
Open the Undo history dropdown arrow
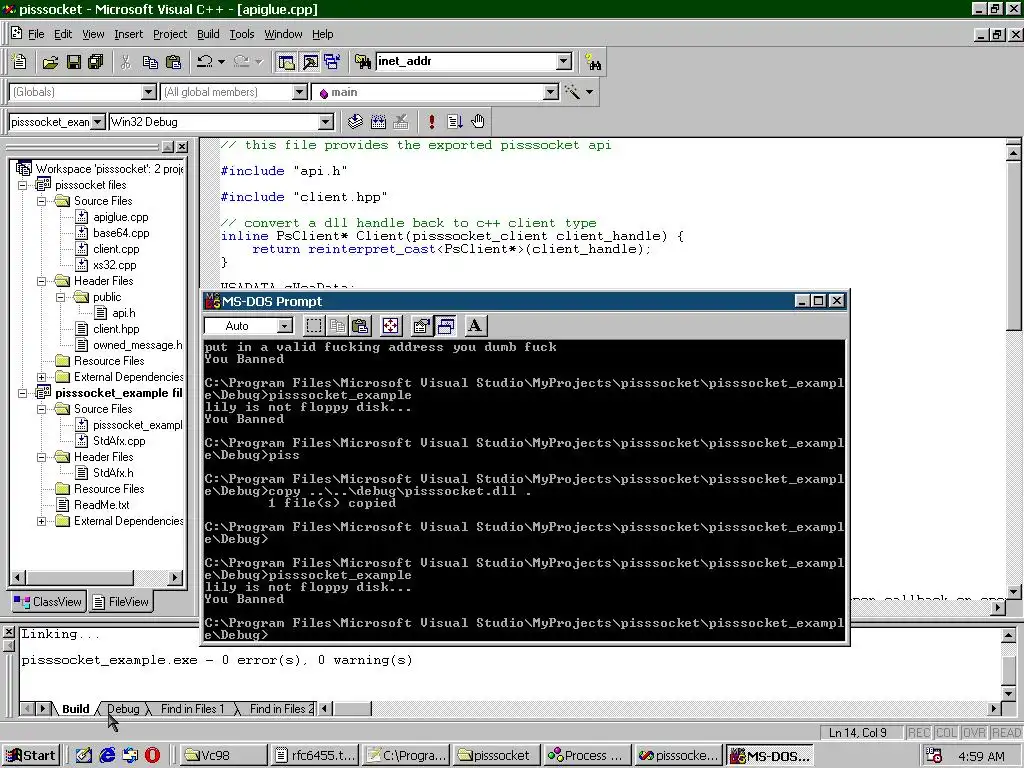[221, 62]
